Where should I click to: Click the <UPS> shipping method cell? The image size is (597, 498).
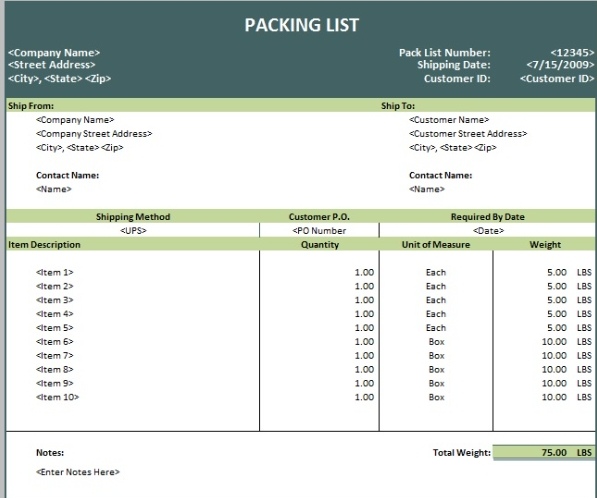click(133, 231)
